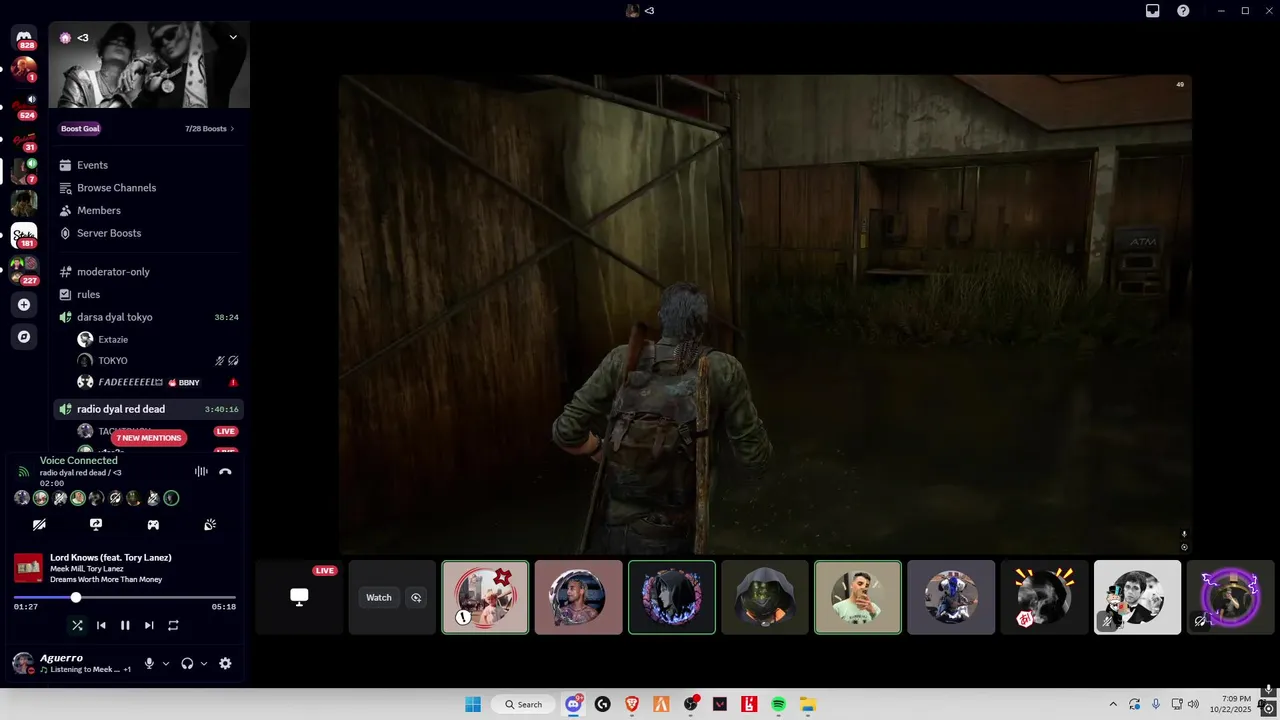Select participant tile with purple lightning ring
The height and width of the screenshot is (720, 1280).
(x=1230, y=597)
